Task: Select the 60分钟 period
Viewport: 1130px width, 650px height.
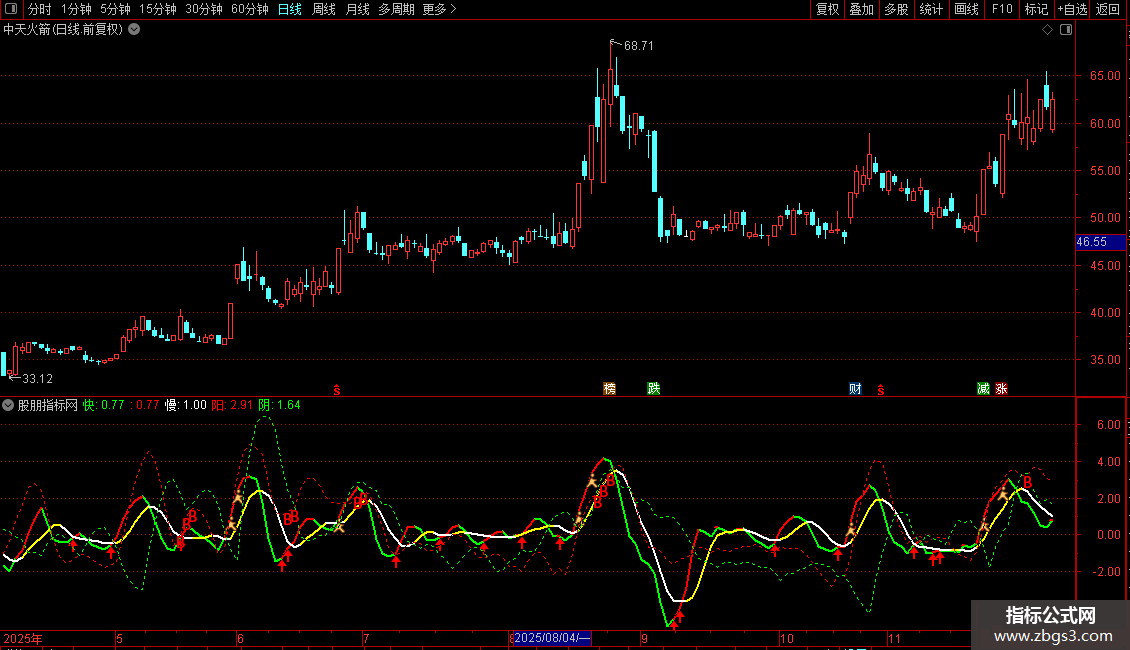Action: 249,9
